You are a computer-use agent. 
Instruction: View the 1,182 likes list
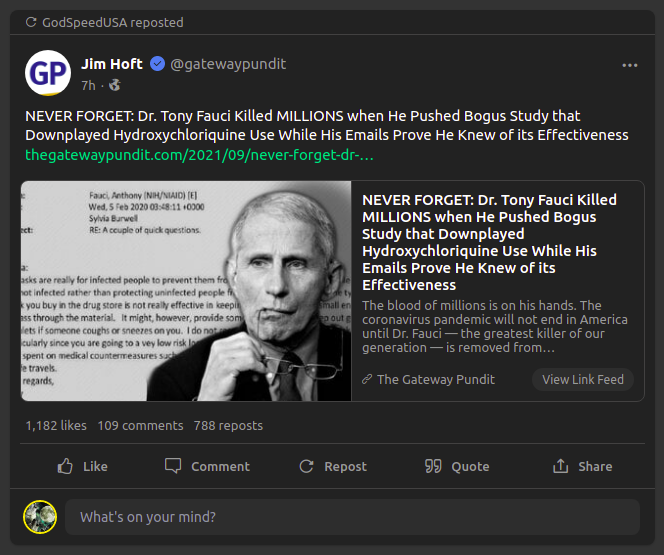[x=56, y=425]
